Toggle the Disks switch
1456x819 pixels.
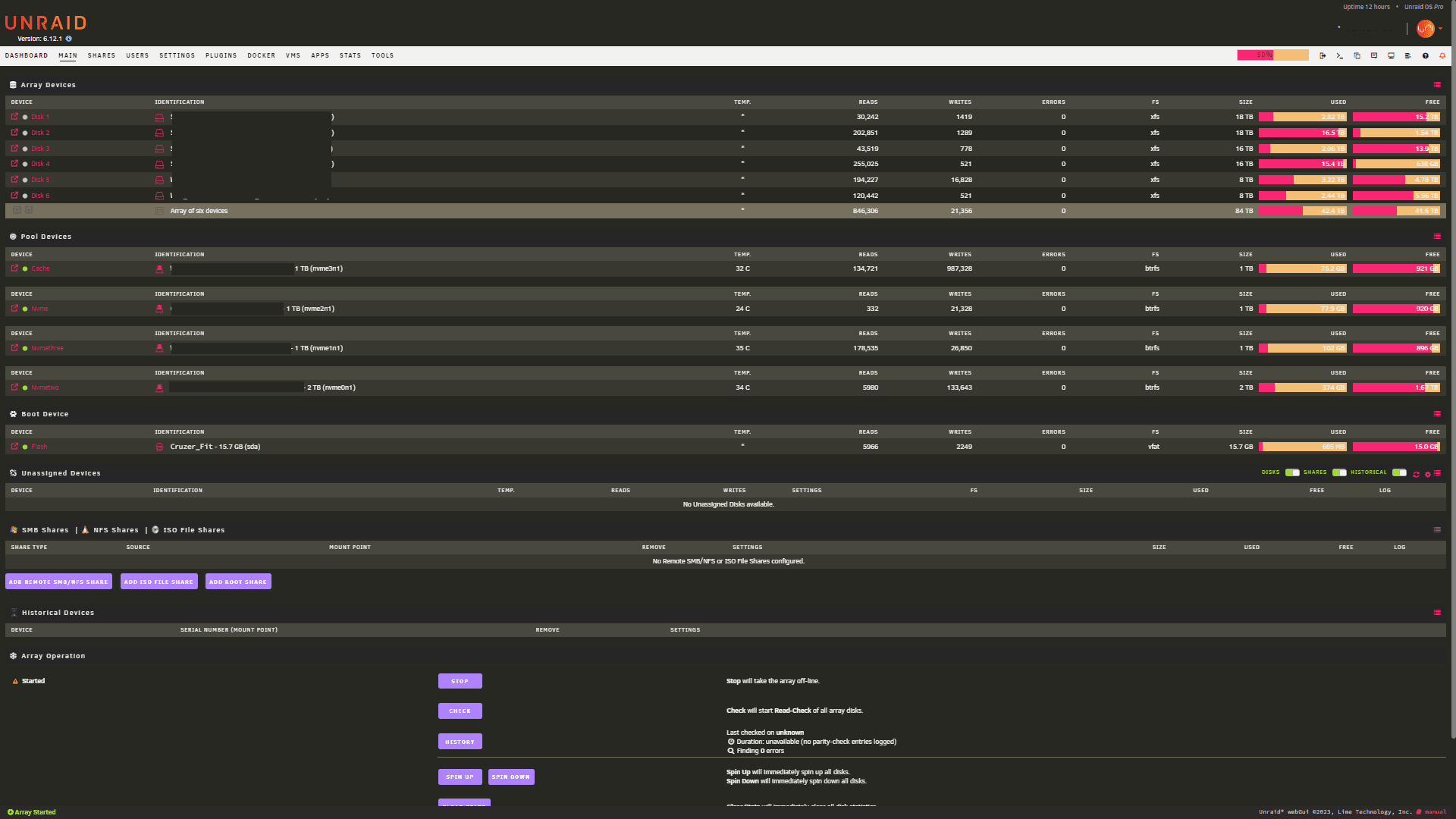pos(1292,472)
